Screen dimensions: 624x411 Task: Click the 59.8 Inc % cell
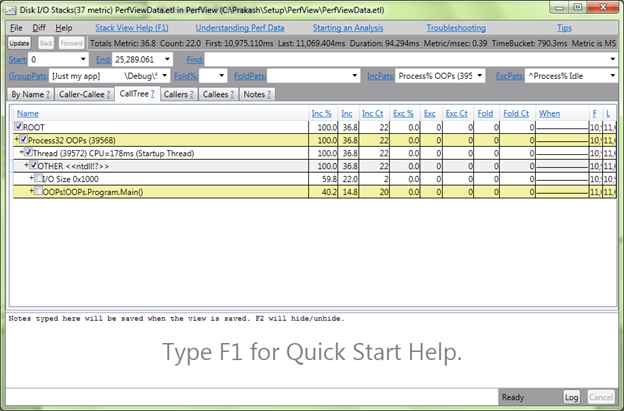click(323, 179)
